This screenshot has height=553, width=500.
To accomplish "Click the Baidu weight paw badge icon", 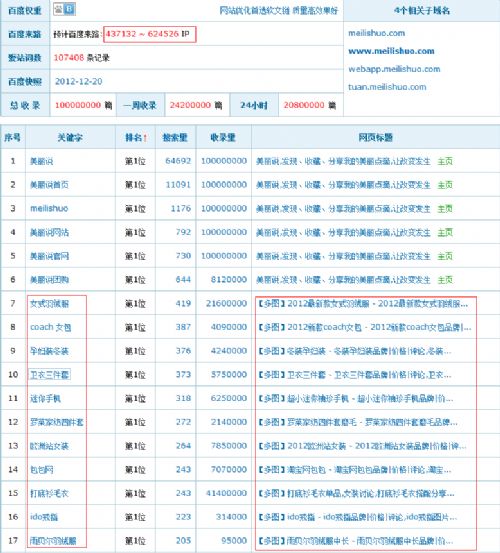I will (64, 9).
